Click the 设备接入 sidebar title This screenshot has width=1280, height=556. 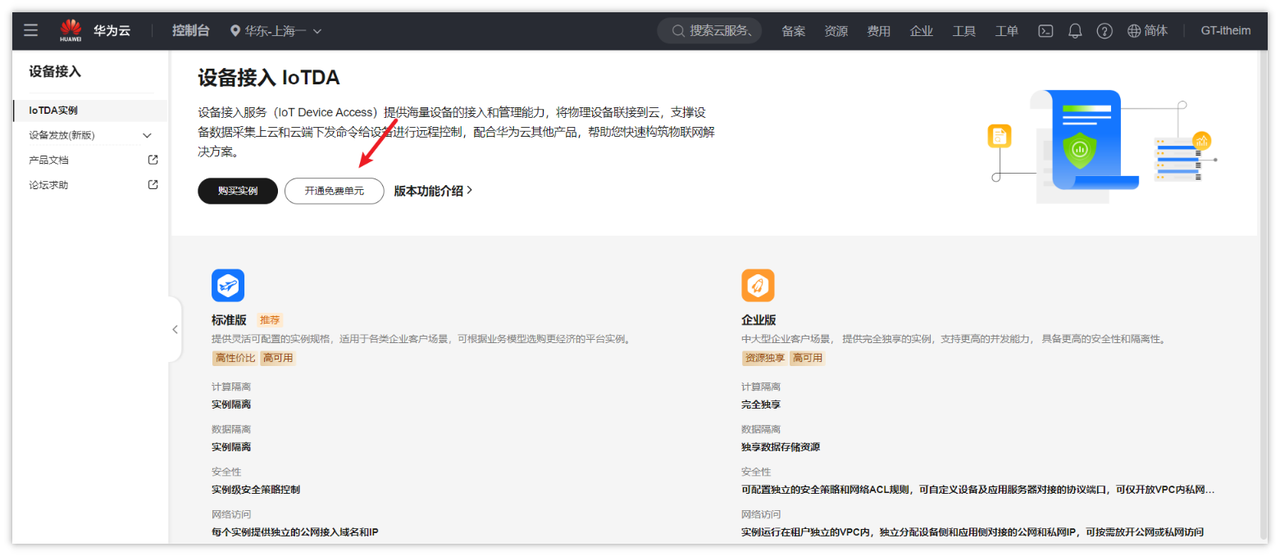tap(55, 72)
